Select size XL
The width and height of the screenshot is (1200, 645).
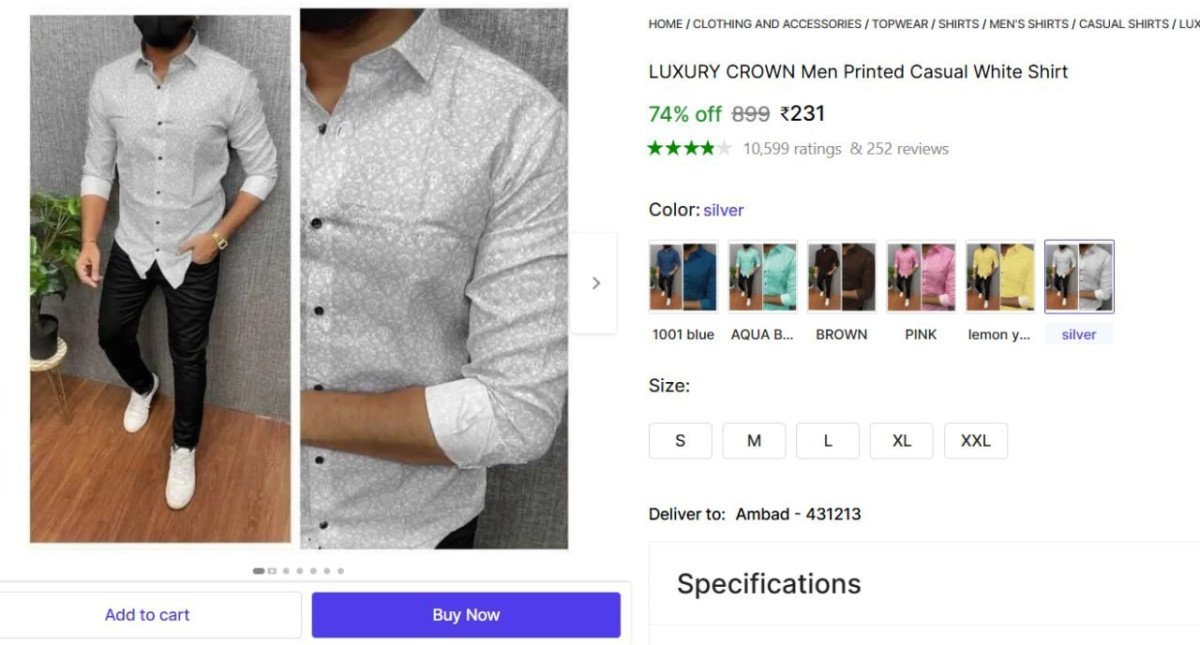click(901, 441)
